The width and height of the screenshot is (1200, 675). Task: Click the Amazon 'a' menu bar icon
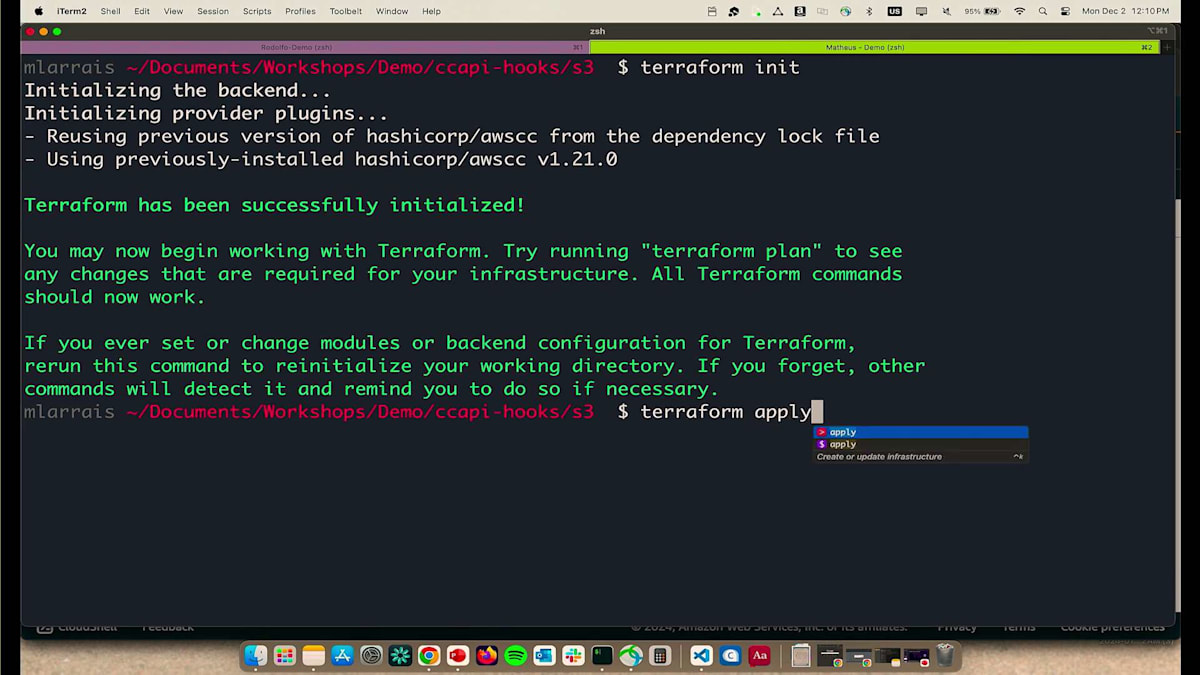[800, 11]
